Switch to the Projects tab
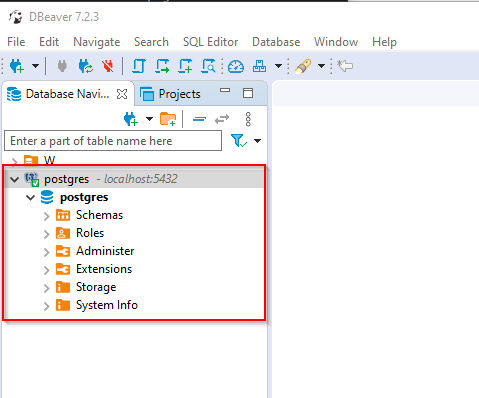The image size is (479, 398). [x=170, y=94]
